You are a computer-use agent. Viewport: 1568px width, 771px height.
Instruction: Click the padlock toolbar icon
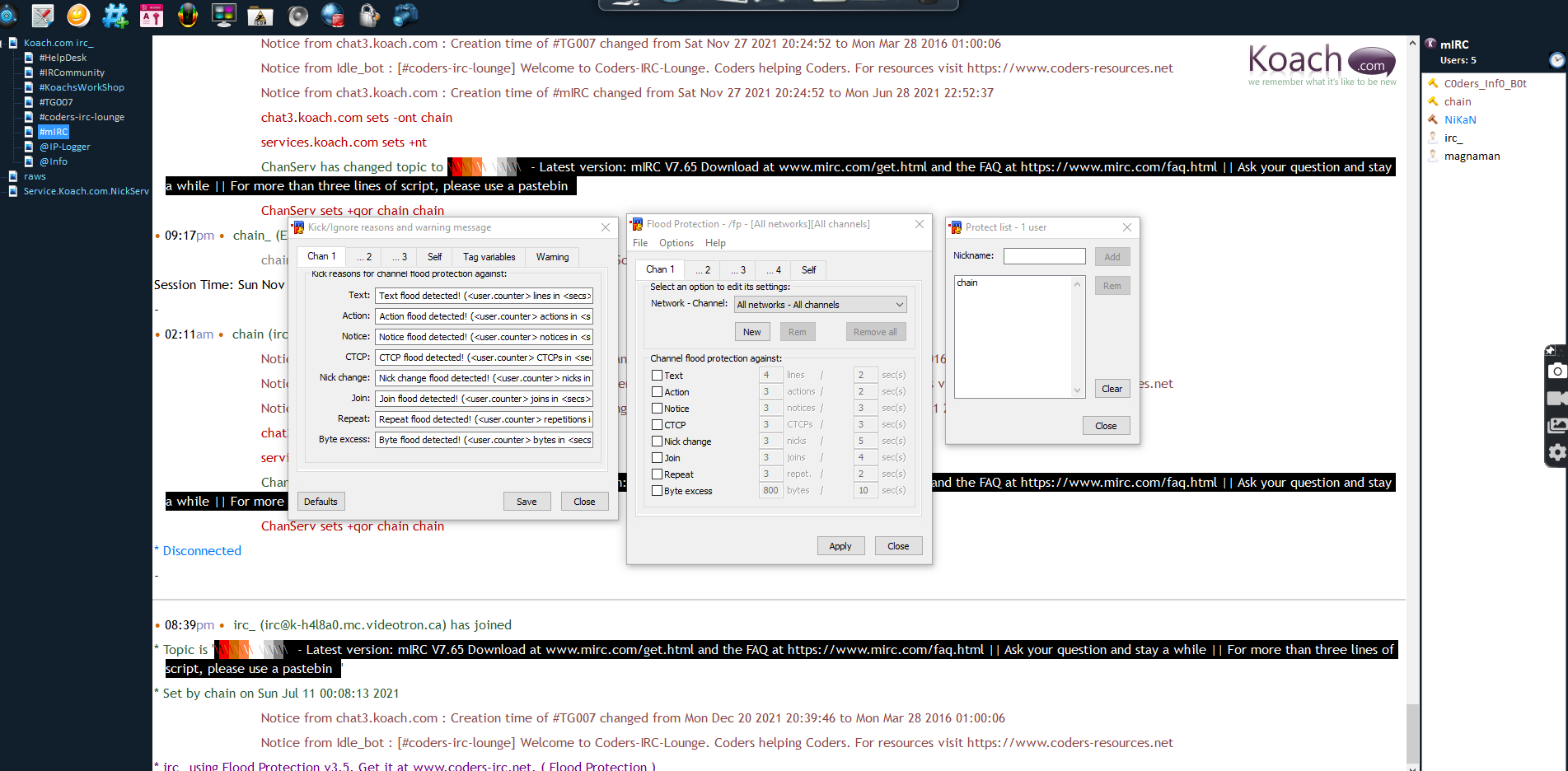tap(369, 15)
